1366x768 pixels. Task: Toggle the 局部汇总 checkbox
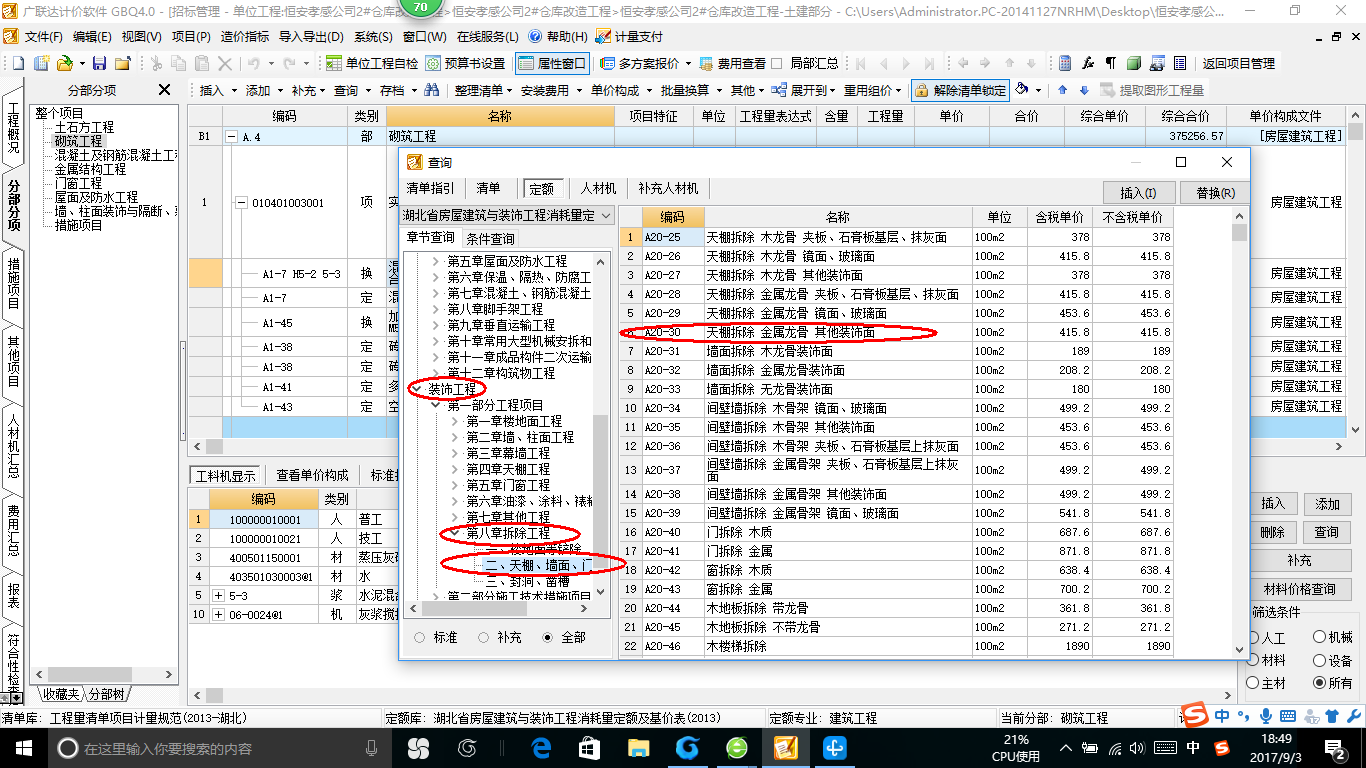[777, 63]
